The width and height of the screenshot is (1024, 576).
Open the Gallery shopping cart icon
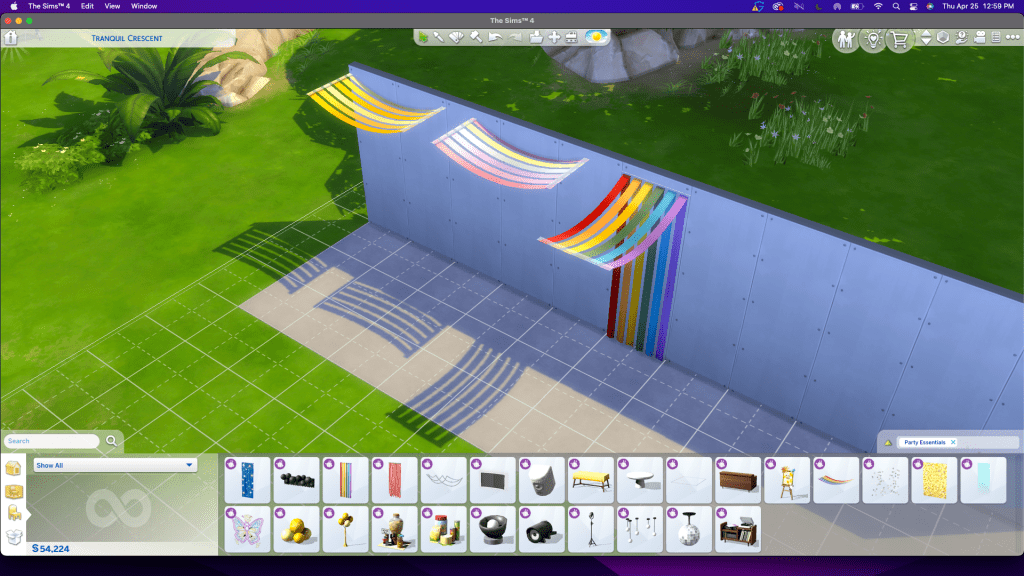pos(898,39)
